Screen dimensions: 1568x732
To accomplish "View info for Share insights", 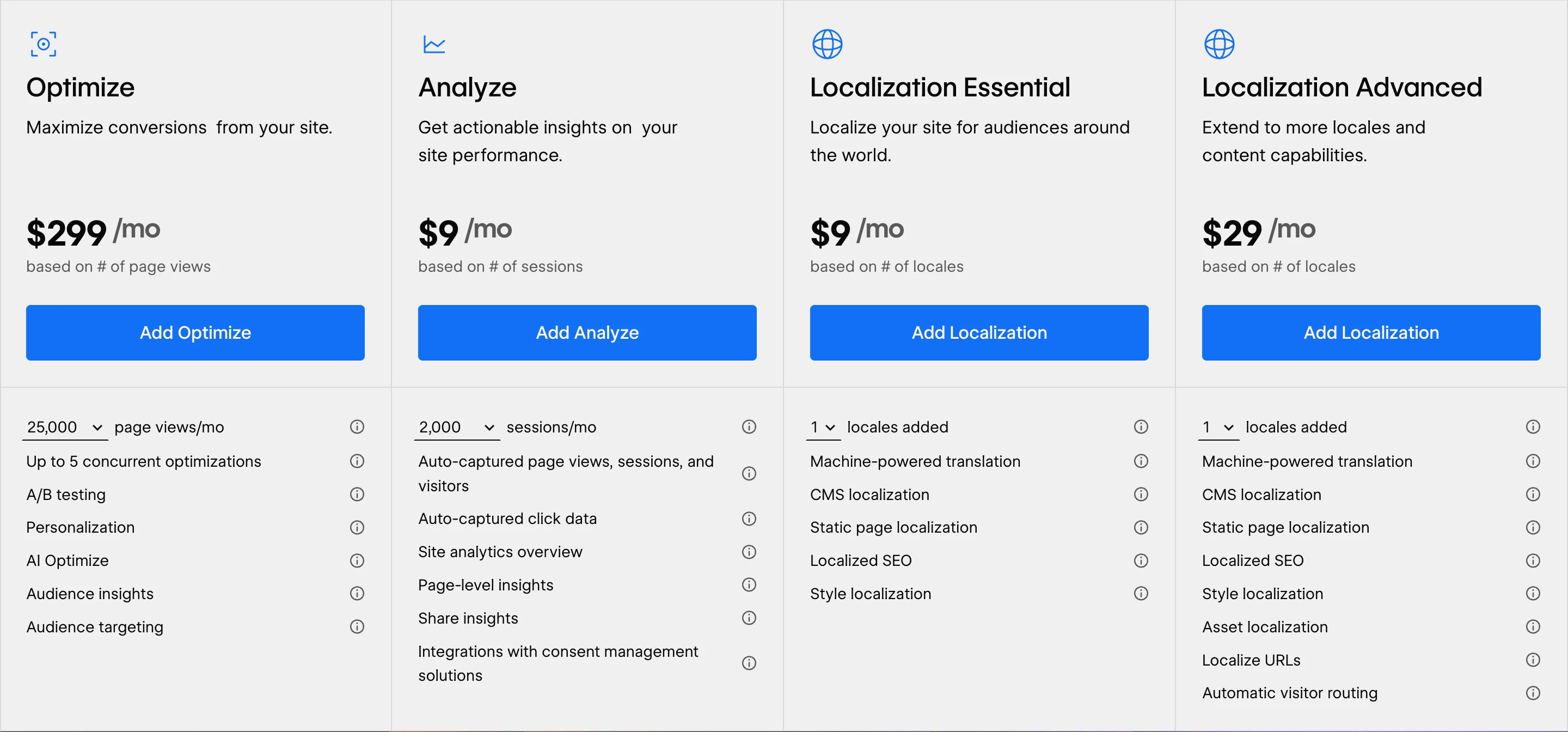I will pyautogui.click(x=749, y=618).
